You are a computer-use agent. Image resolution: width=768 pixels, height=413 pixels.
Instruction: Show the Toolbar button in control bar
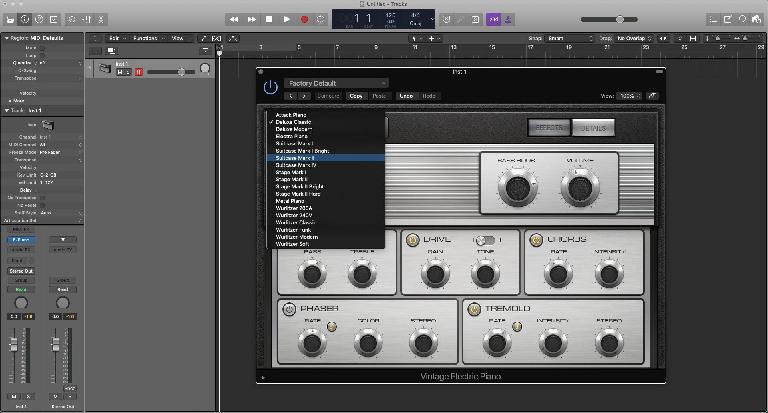pos(53,20)
